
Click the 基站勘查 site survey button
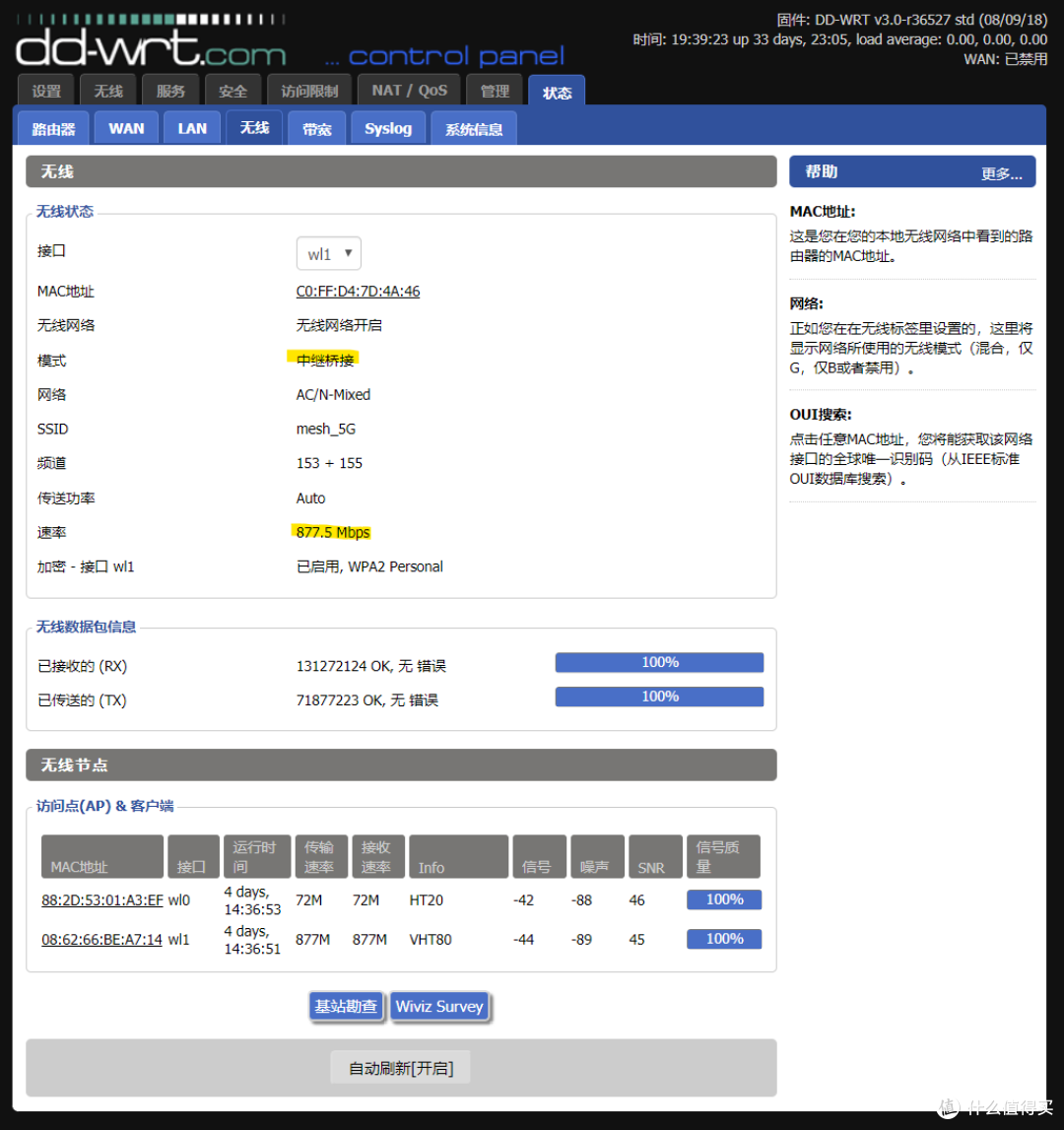(346, 1006)
